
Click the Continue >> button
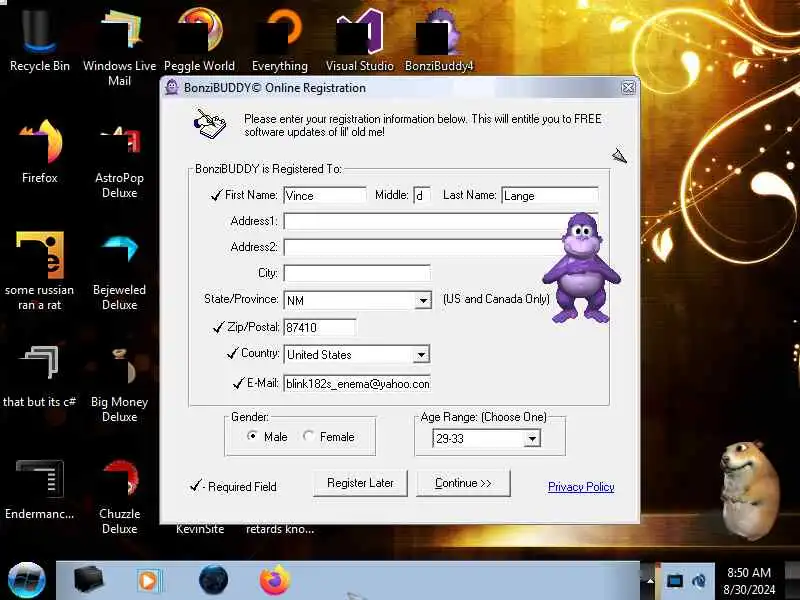pyautogui.click(x=463, y=483)
